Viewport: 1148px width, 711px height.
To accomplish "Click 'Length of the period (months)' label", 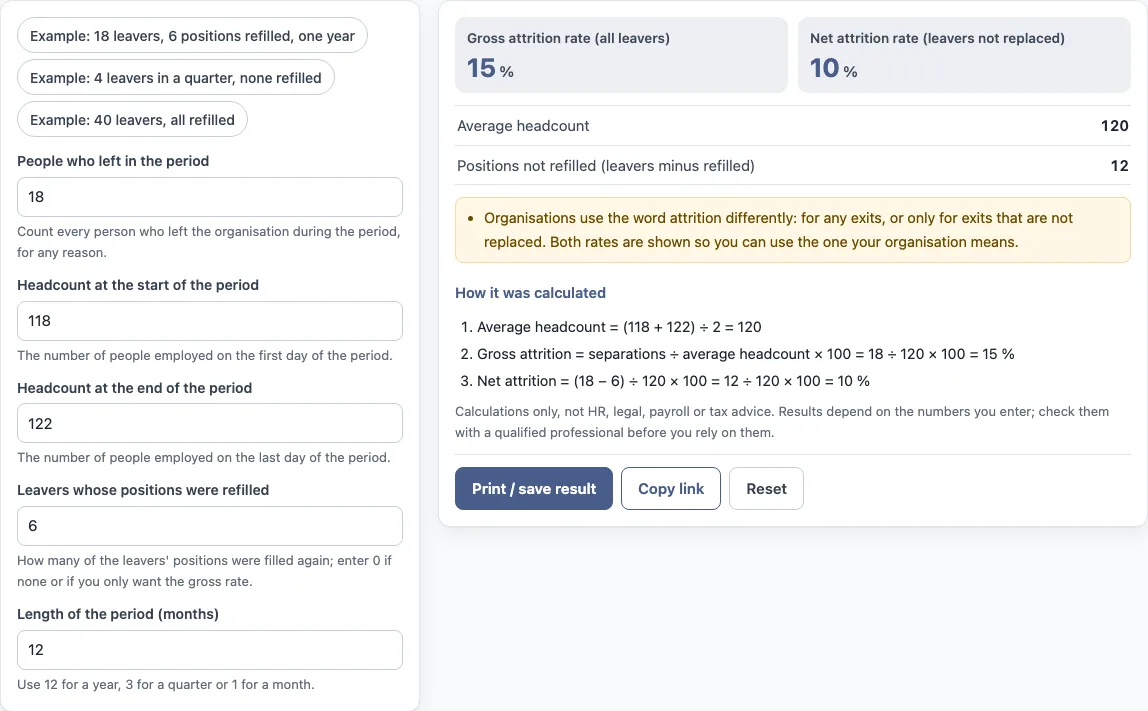I will coord(118,614).
